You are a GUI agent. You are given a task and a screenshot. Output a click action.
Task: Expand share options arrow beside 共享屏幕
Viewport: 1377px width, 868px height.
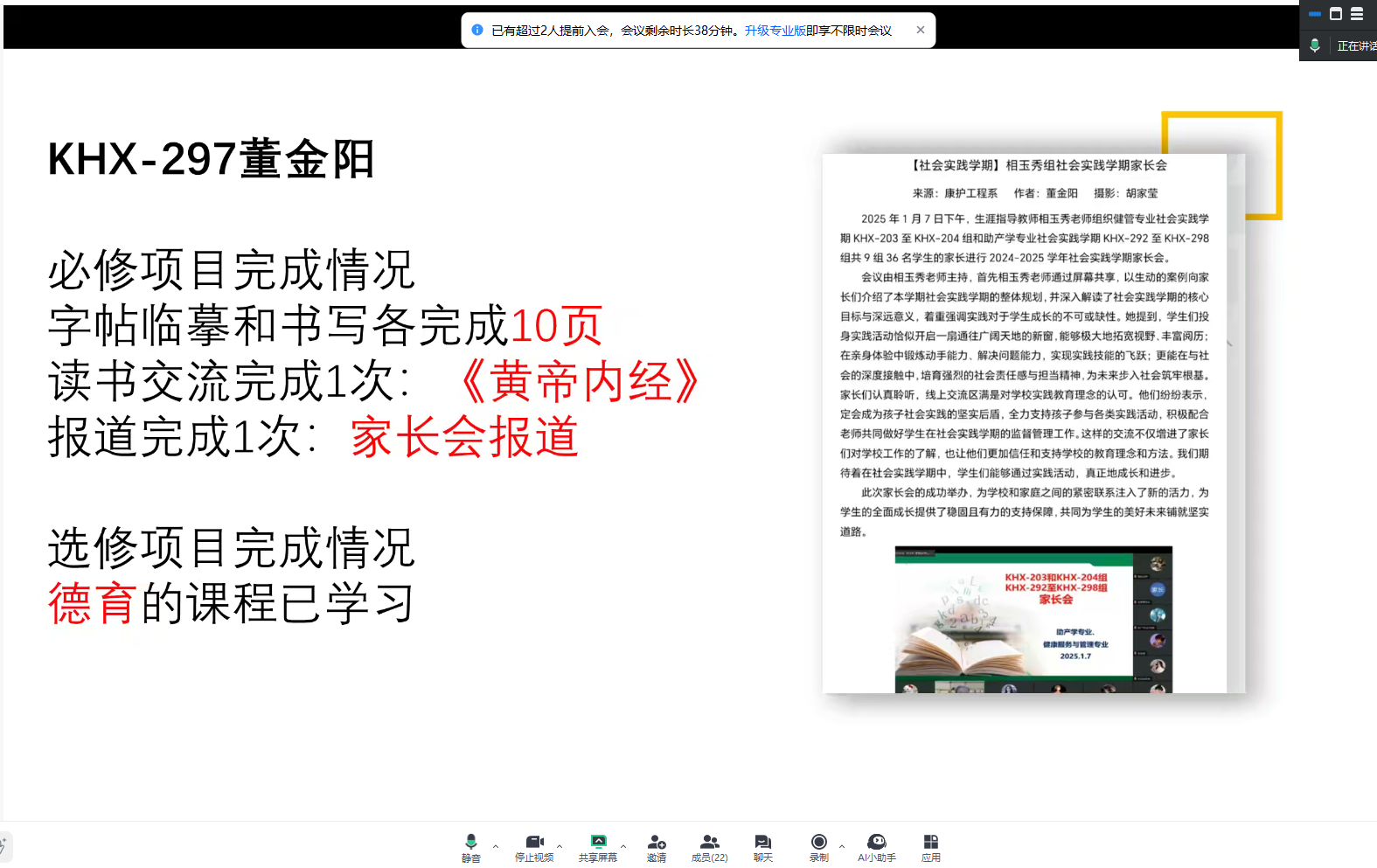click(x=623, y=846)
